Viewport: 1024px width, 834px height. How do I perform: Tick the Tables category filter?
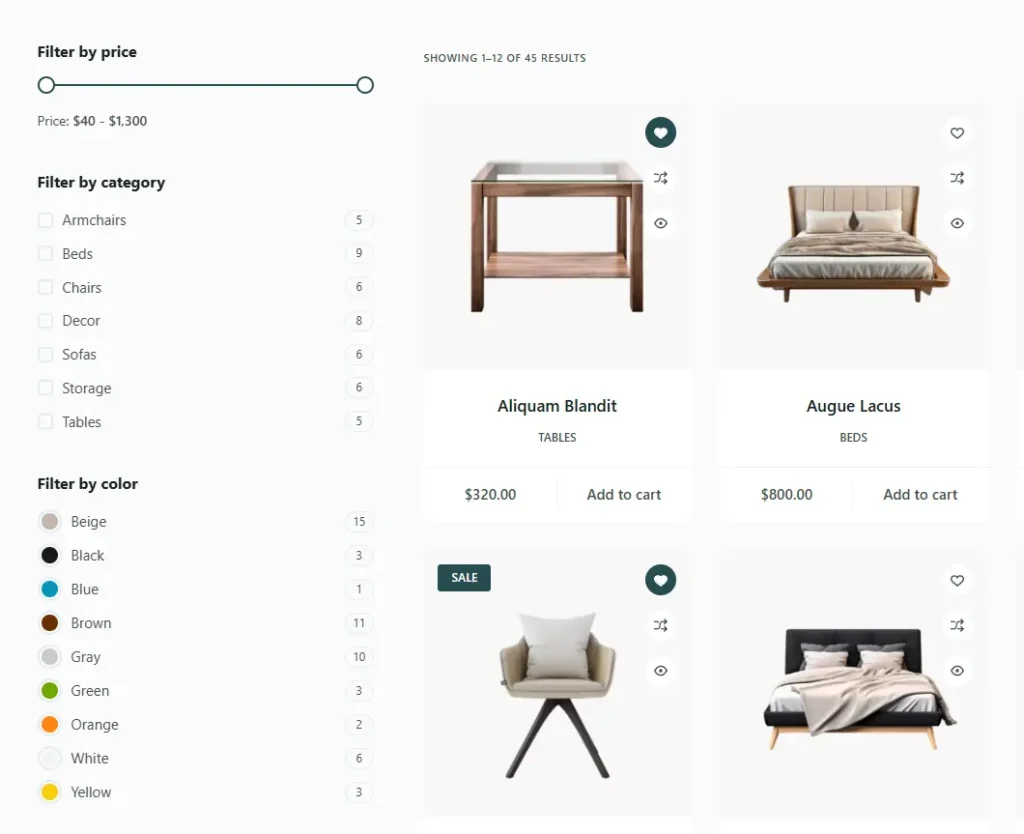[45, 421]
